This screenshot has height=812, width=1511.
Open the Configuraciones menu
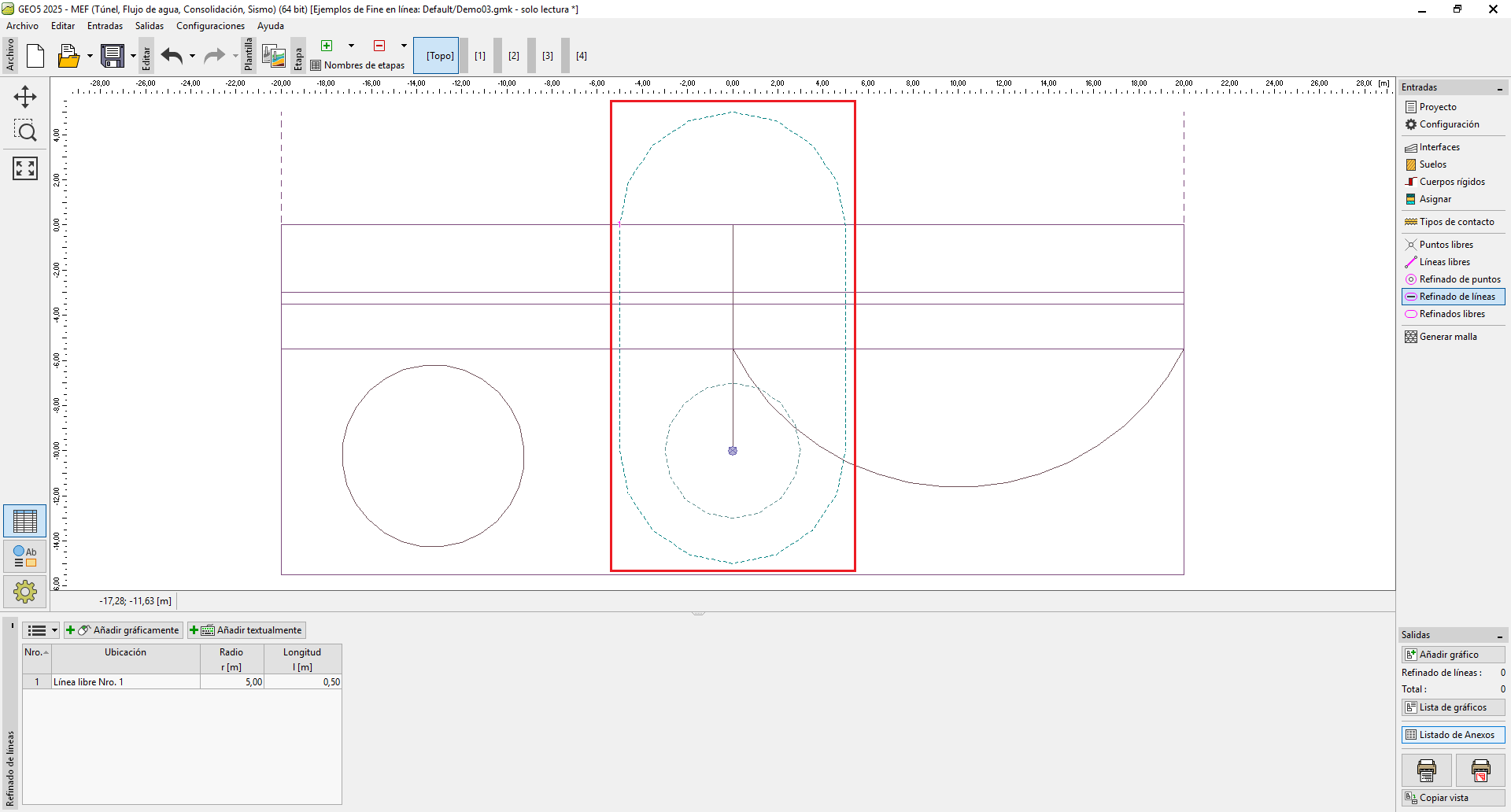[x=210, y=26]
